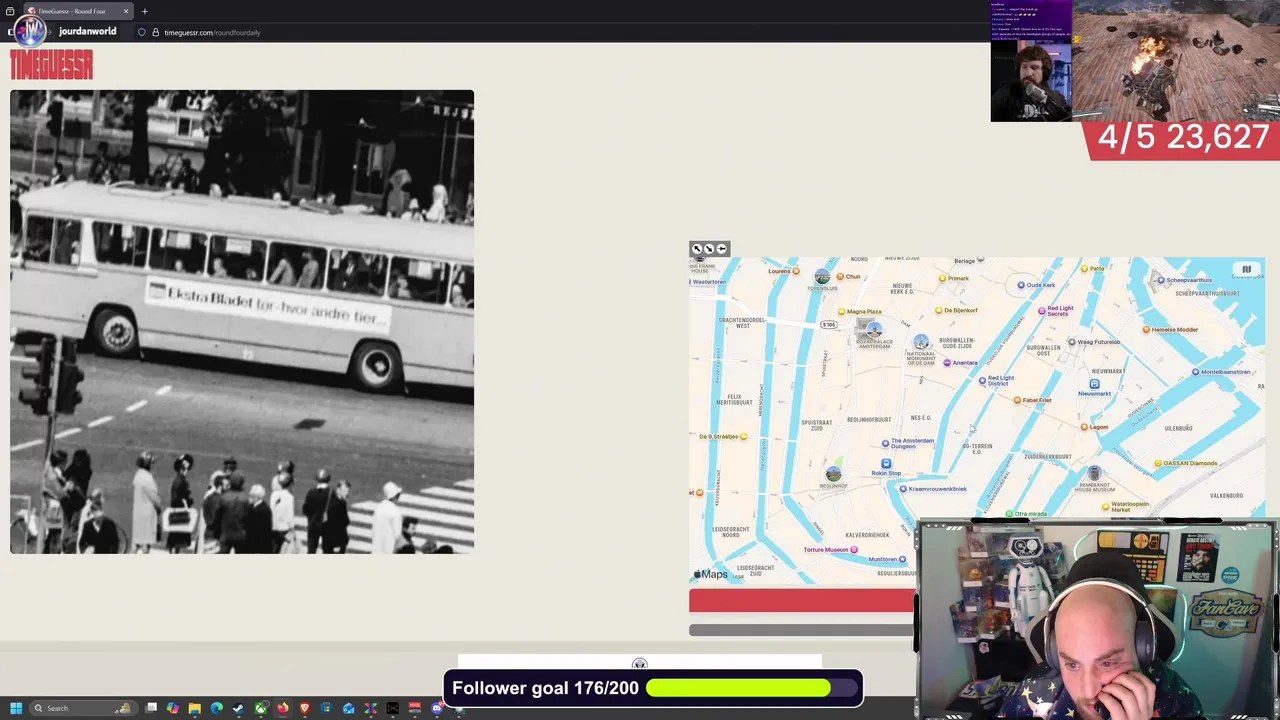Click the De Bijenkorf store marker
Screen dimensions: 1280x720
937,311
